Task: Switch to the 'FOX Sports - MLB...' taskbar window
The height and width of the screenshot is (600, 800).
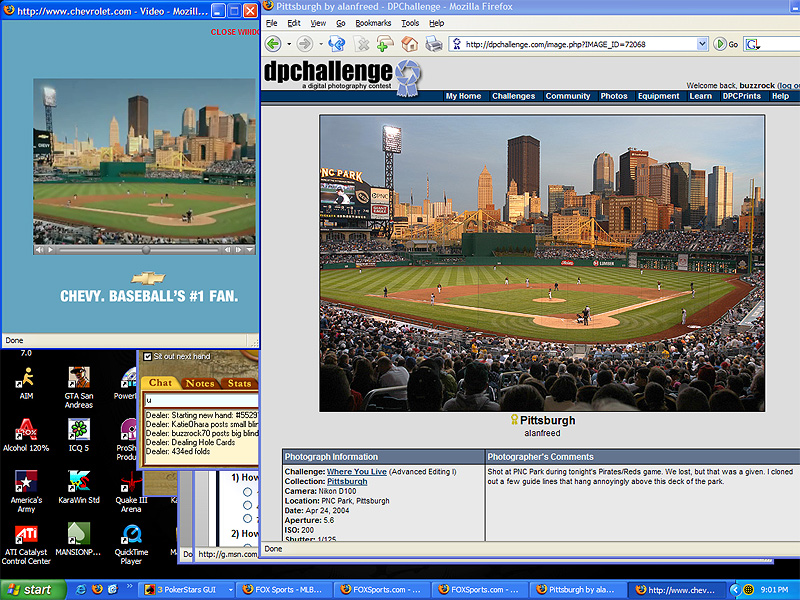Action: 284,590
